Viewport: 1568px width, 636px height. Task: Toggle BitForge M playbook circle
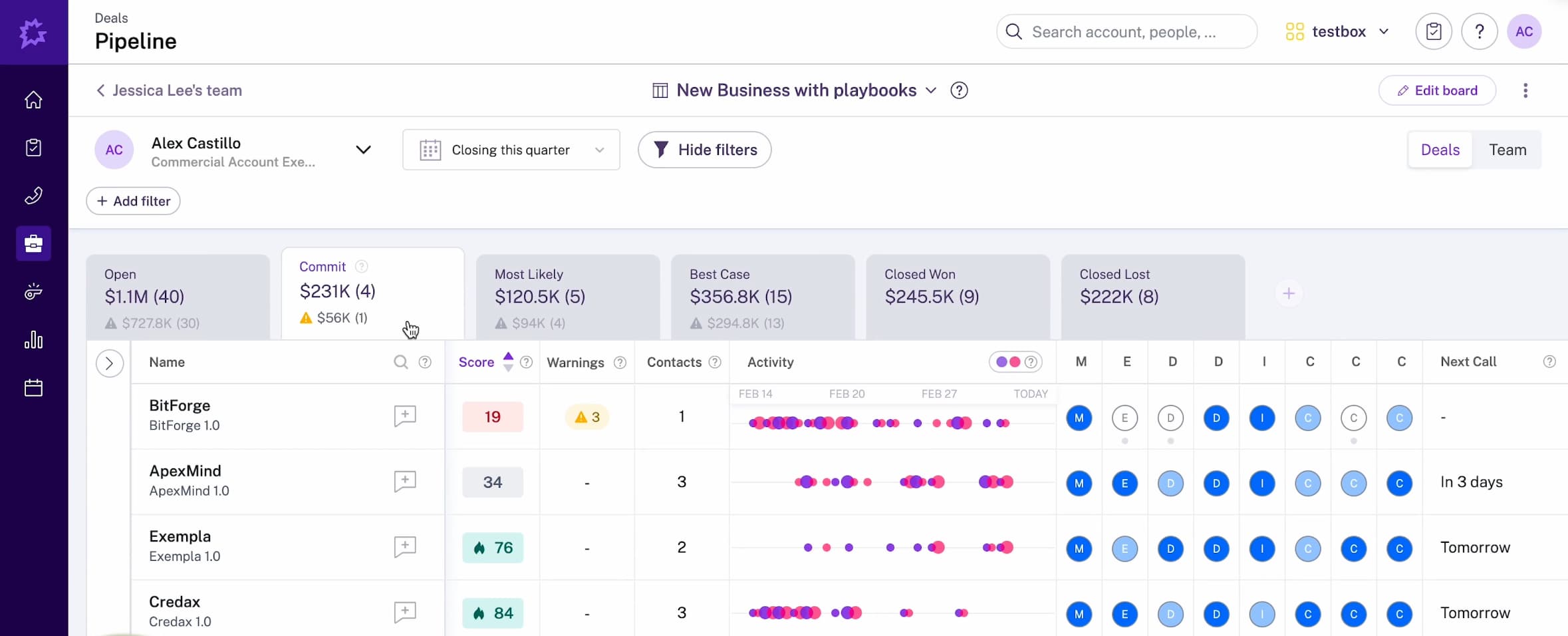(1079, 418)
